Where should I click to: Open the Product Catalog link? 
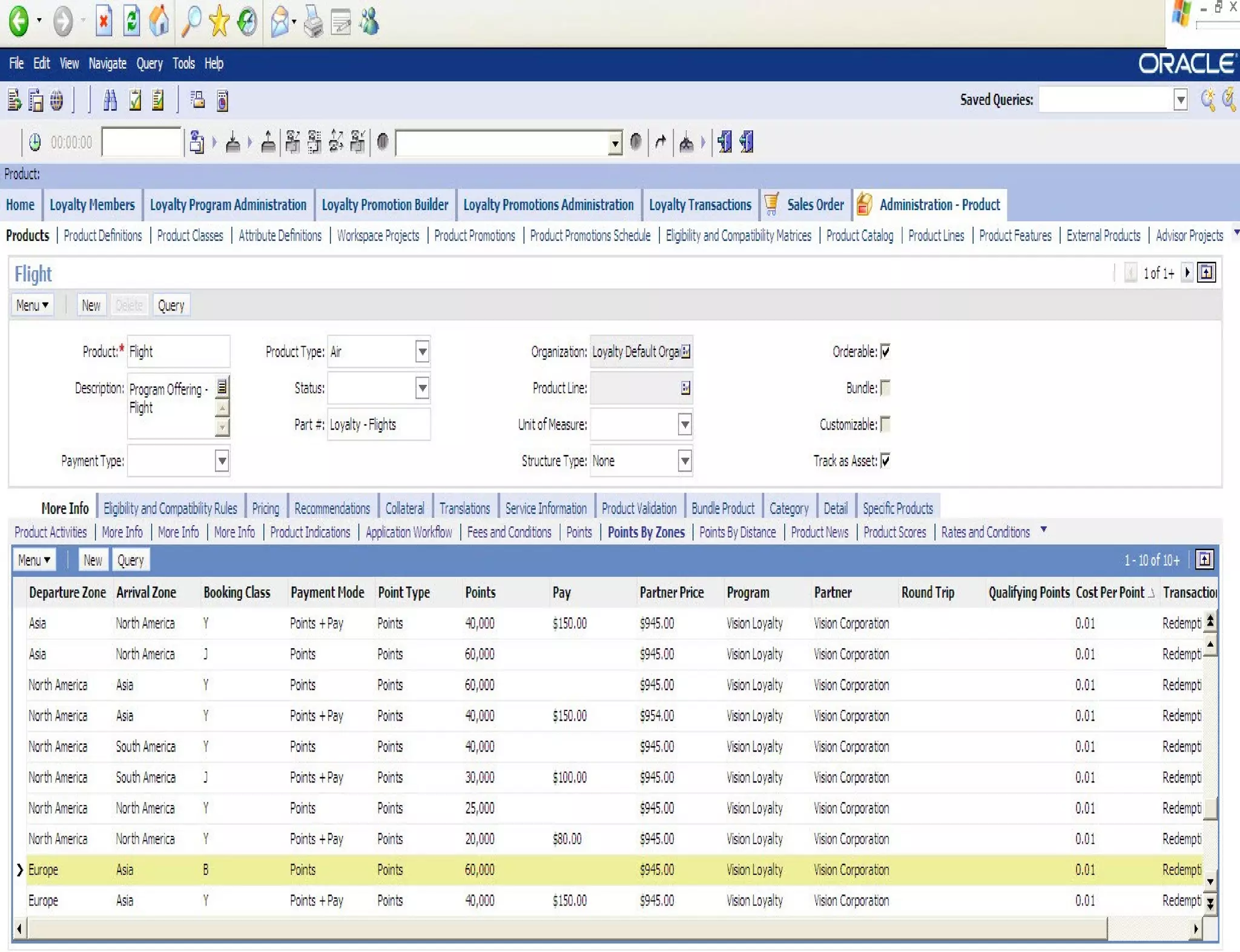coord(859,235)
